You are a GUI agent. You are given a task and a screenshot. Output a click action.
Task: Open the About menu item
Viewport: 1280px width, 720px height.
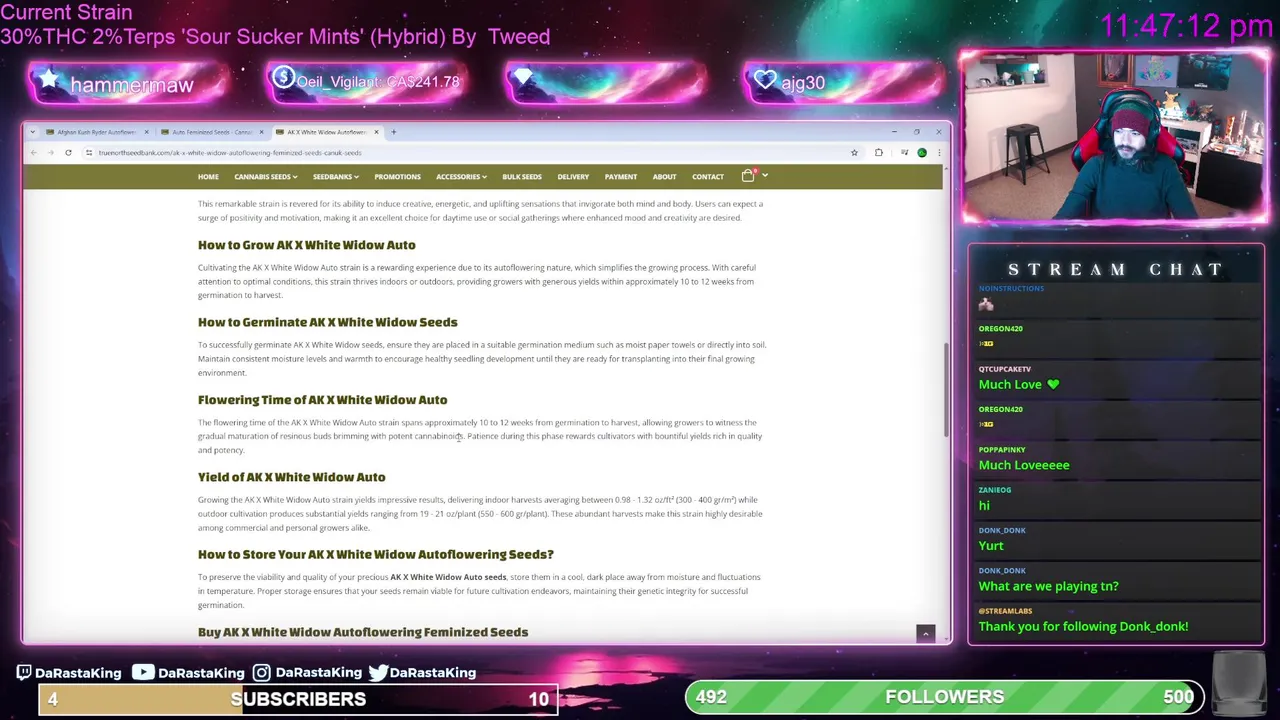(664, 177)
